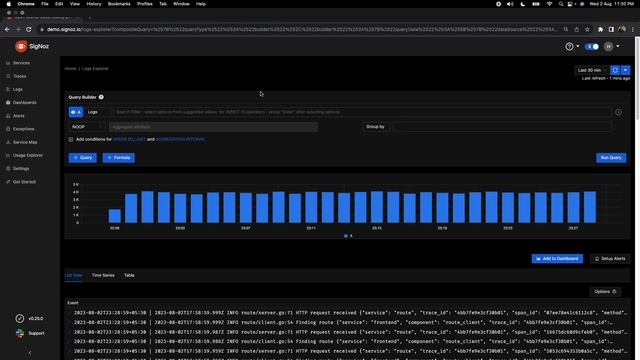Open Traces in the sidebar
Viewport: 640px width, 360px height.
[x=20, y=76]
